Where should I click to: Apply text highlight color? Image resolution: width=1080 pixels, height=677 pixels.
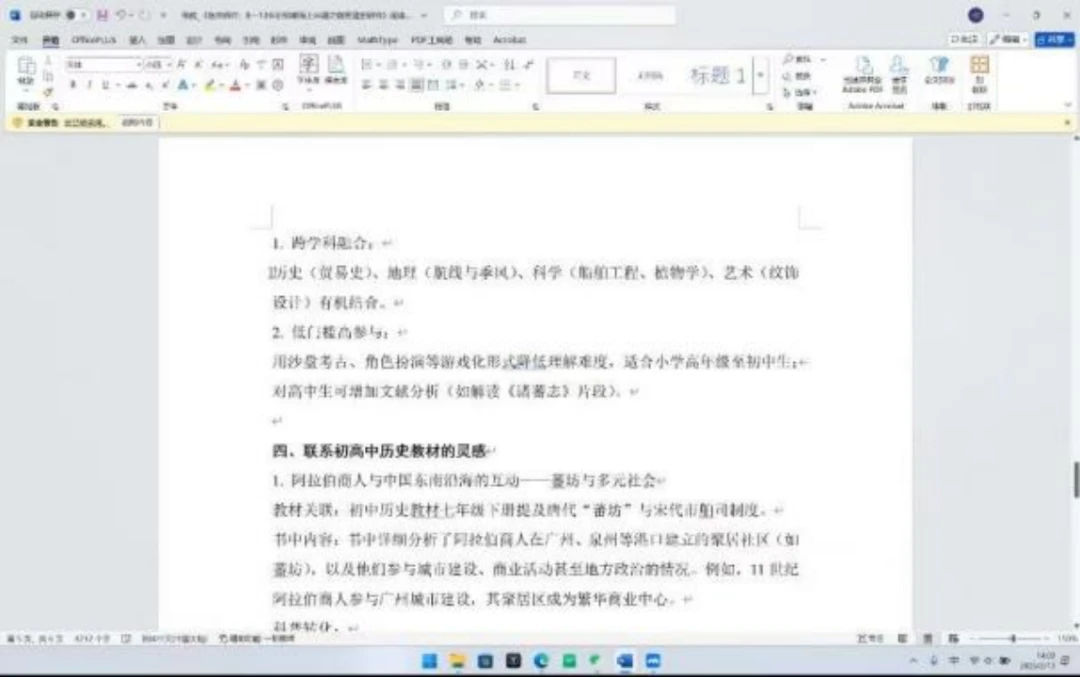pos(210,85)
